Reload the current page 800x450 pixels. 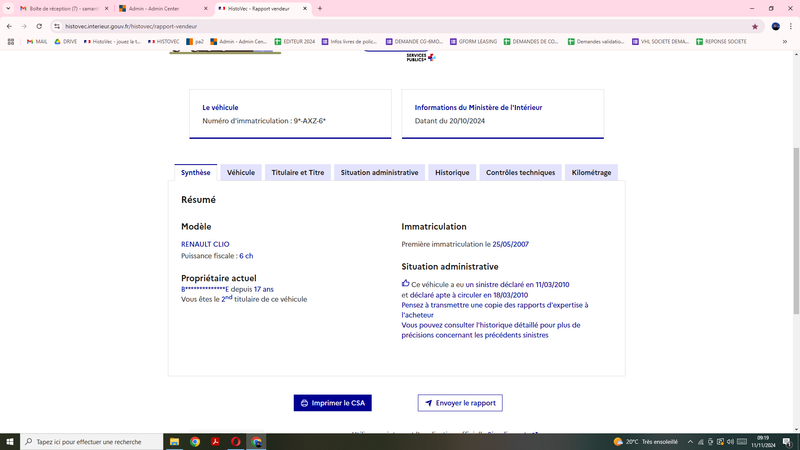click(x=39, y=27)
